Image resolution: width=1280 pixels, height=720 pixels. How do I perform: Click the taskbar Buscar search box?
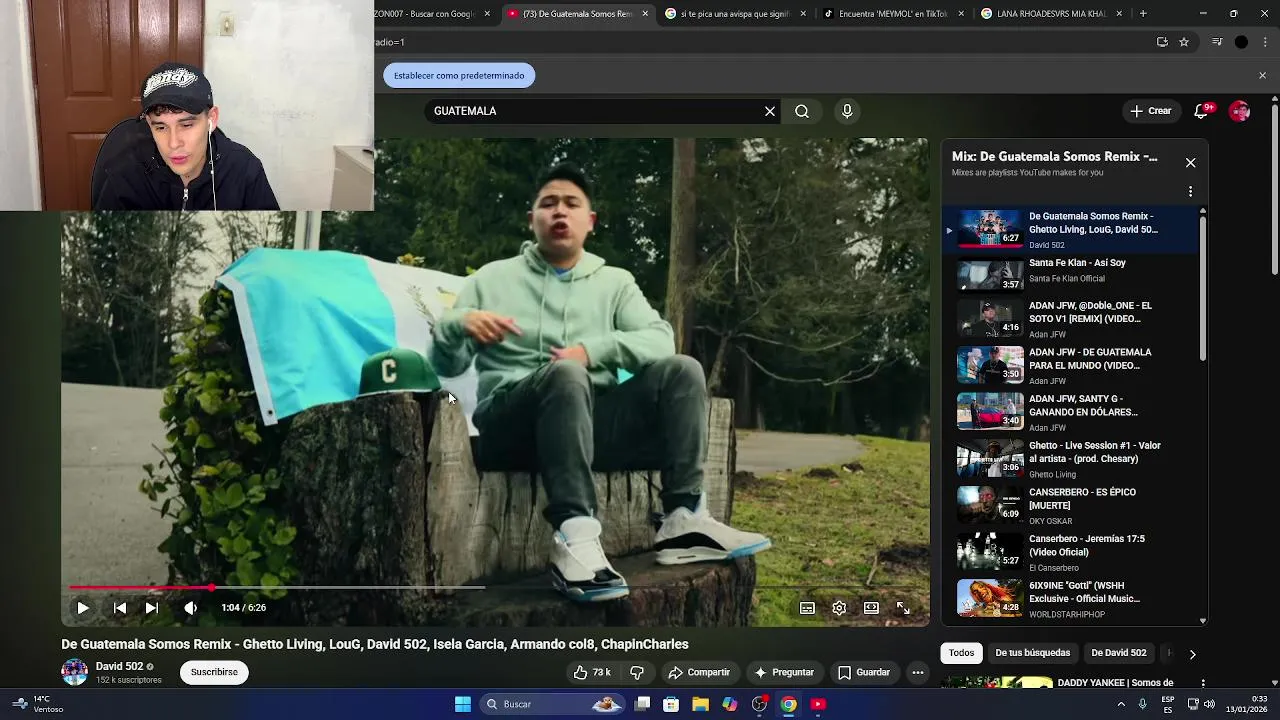pos(553,704)
